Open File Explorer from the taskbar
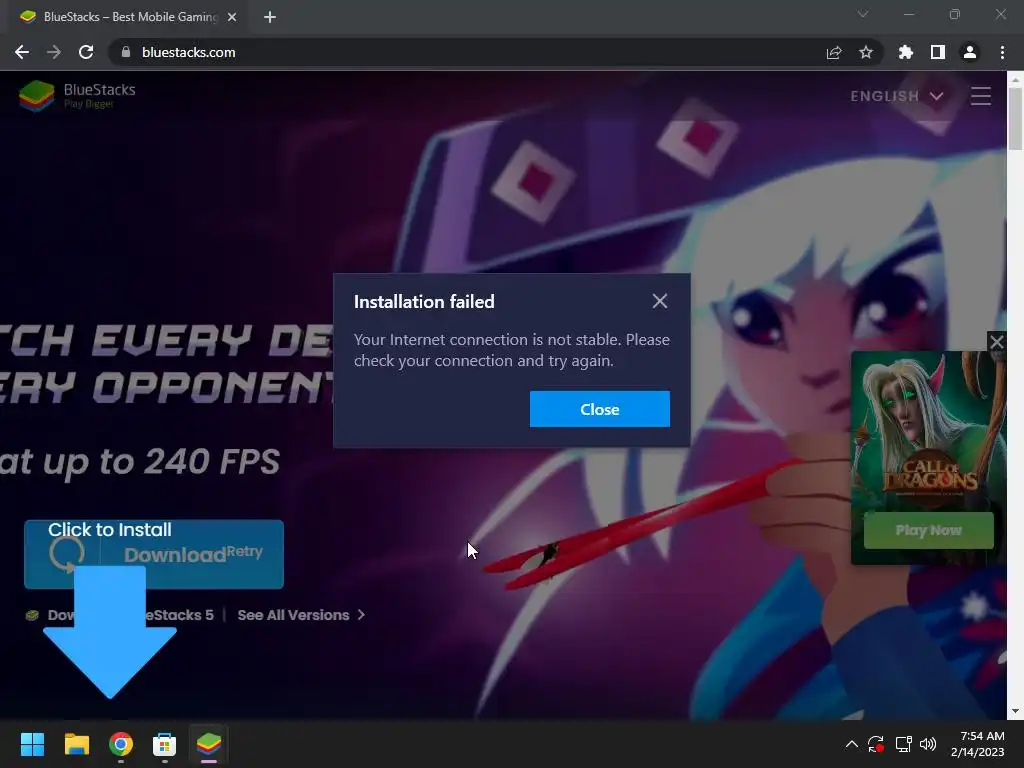Viewport: 1024px width, 768px height. [x=76, y=744]
